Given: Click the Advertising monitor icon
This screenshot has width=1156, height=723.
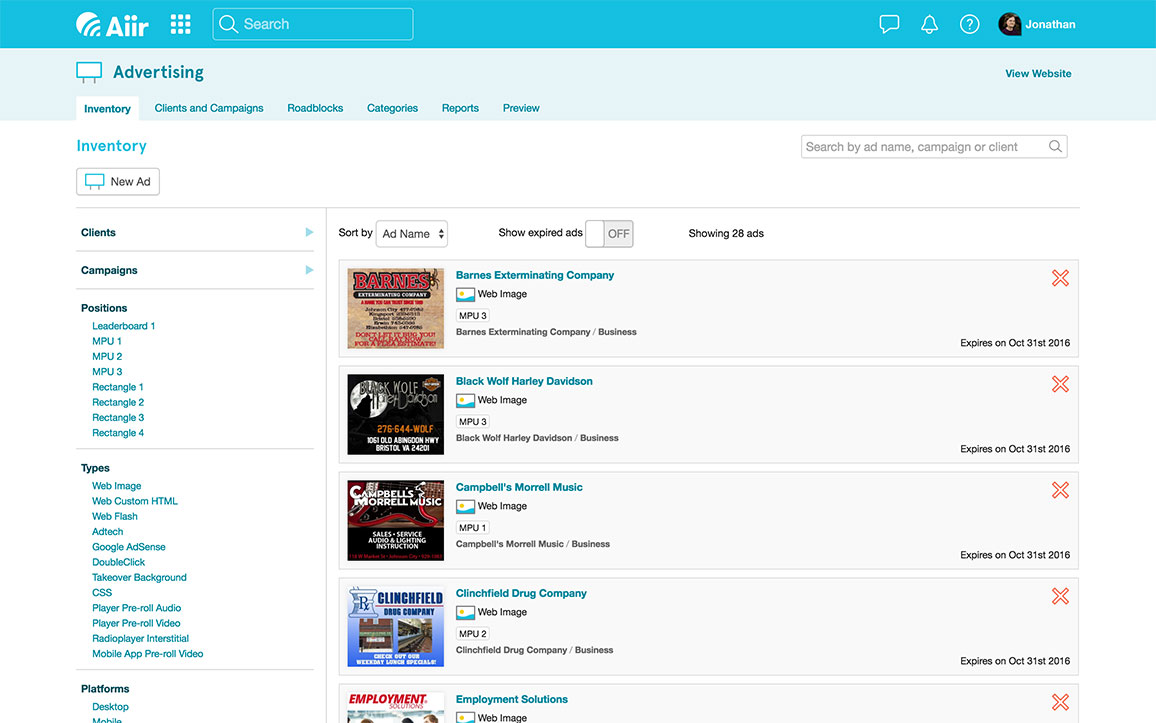Looking at the screenshot, I should (89, 72).
